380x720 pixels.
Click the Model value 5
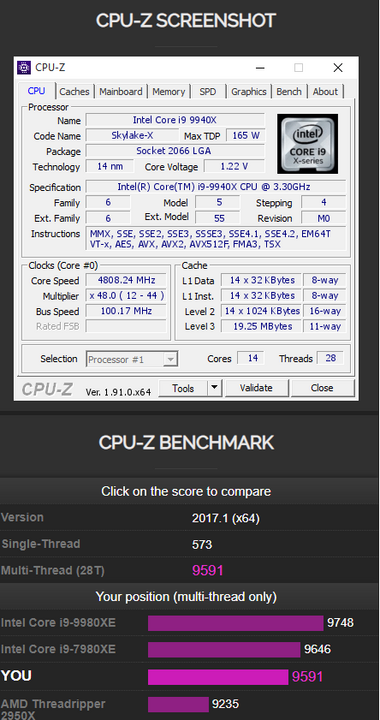218,202
